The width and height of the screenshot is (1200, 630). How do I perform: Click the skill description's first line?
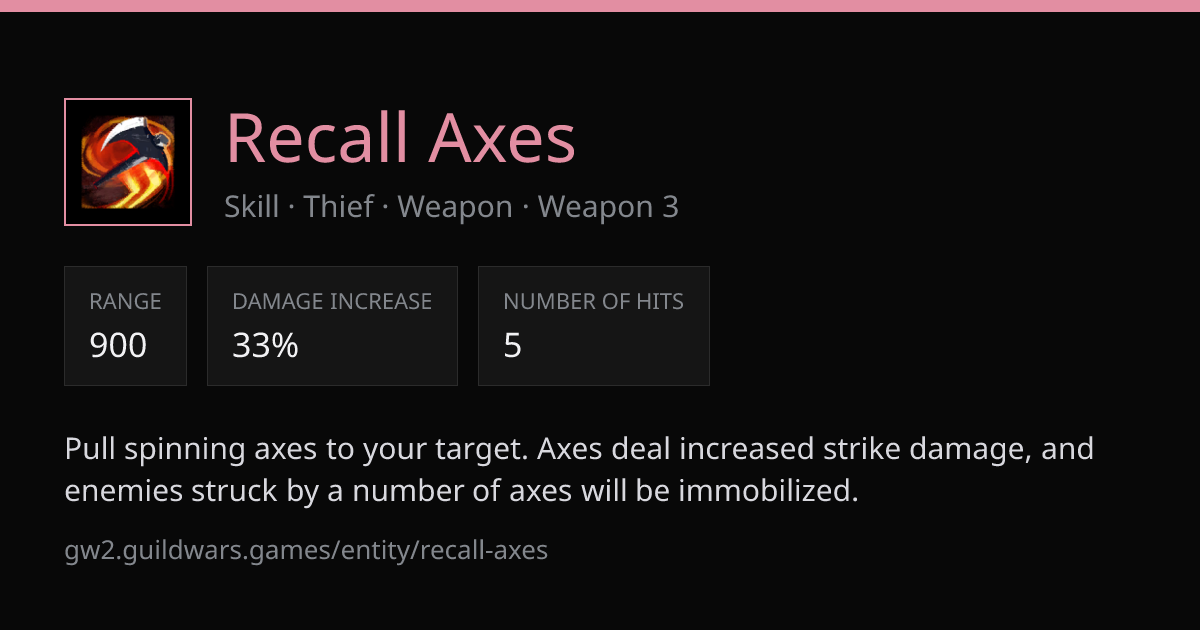coord(579,449)
